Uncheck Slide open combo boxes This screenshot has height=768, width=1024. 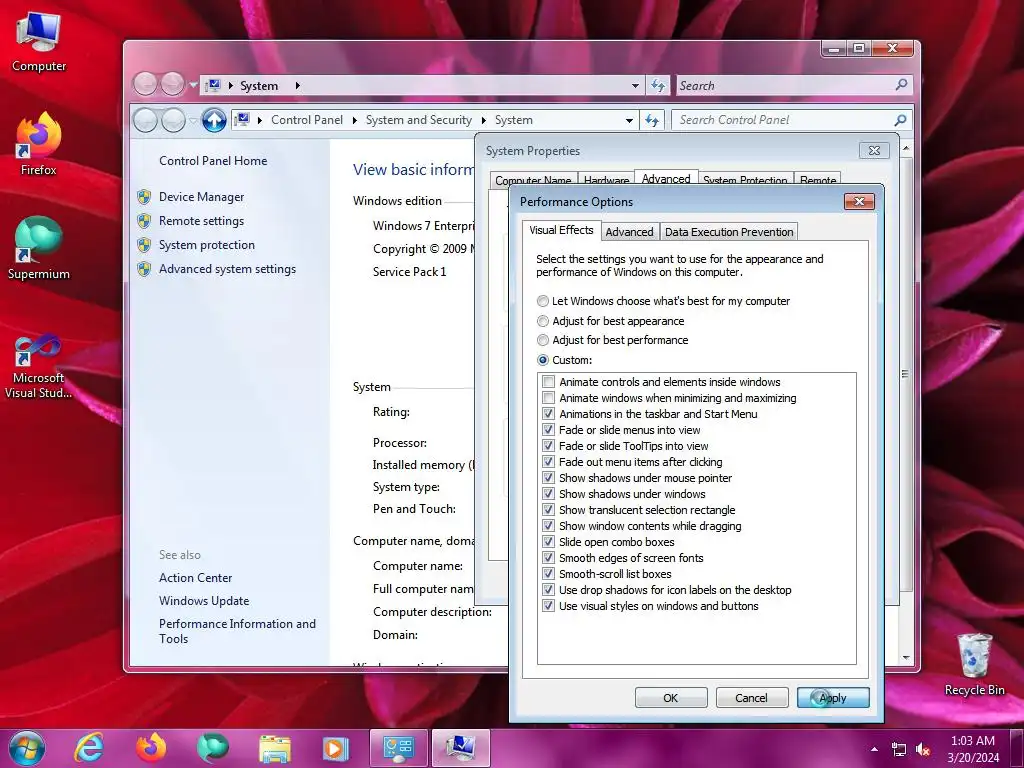coord(549,542)
